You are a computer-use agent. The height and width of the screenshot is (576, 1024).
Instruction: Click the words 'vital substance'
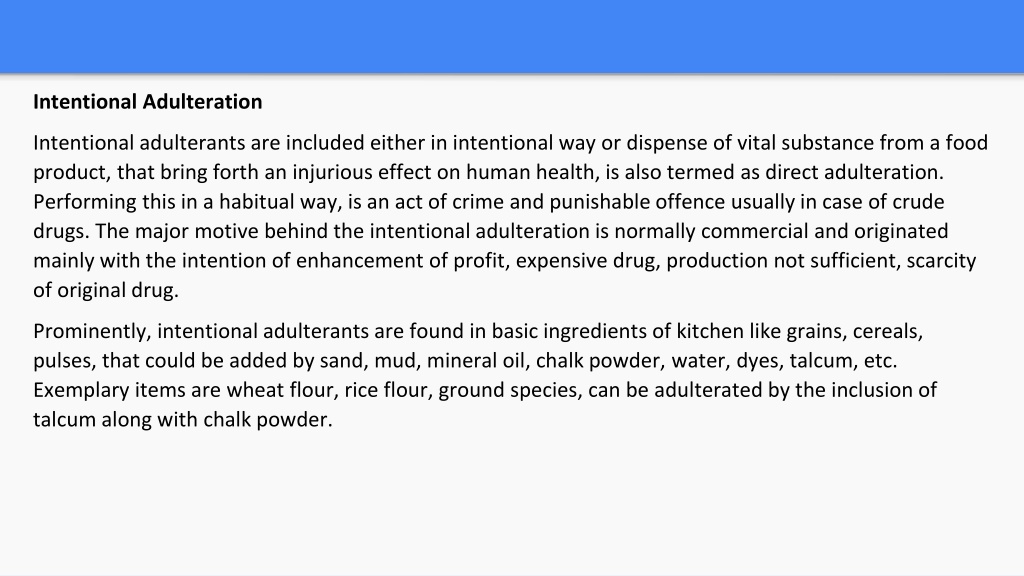[x=781, y=143]
